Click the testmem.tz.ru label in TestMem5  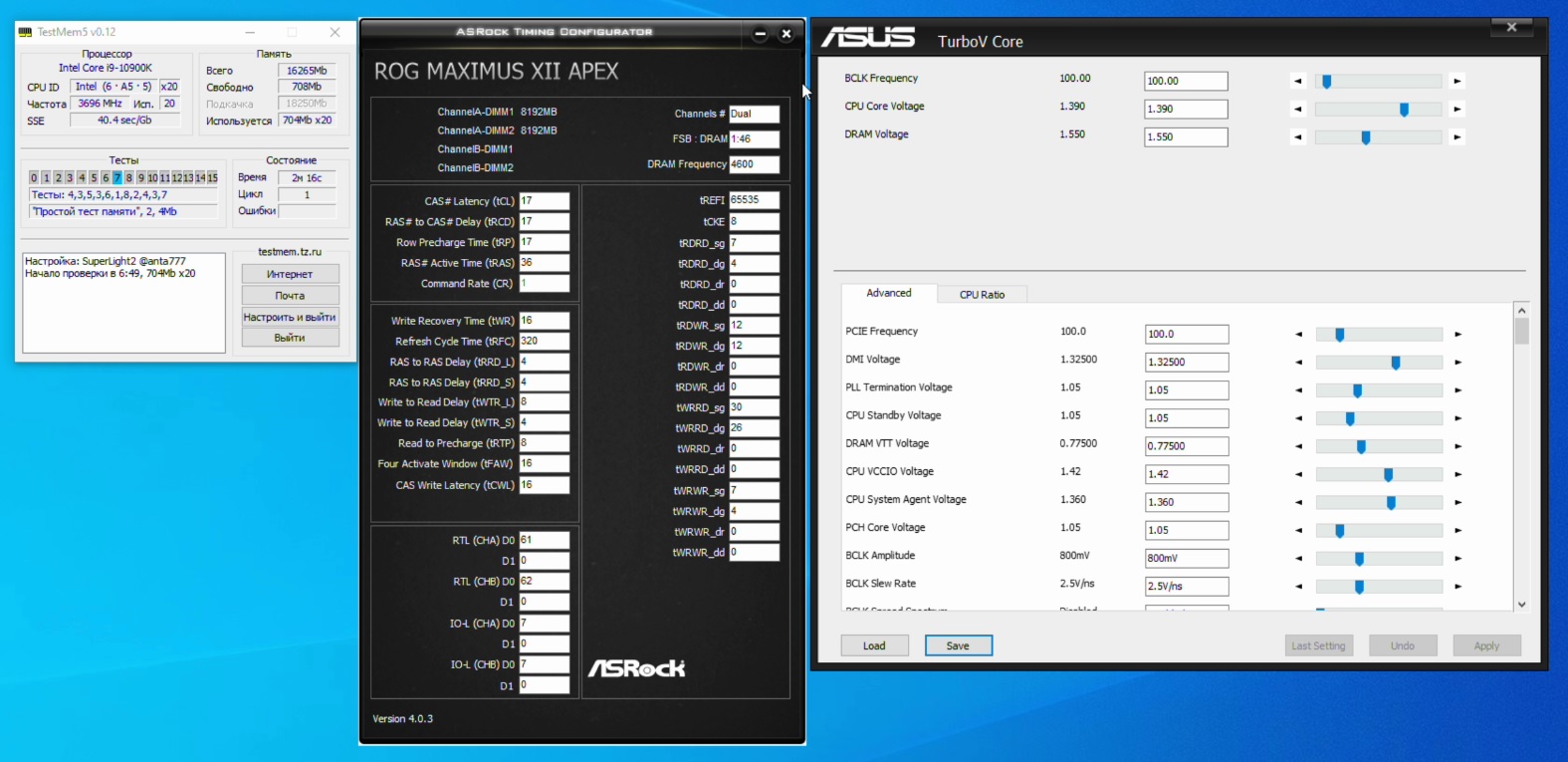point(290,252)
